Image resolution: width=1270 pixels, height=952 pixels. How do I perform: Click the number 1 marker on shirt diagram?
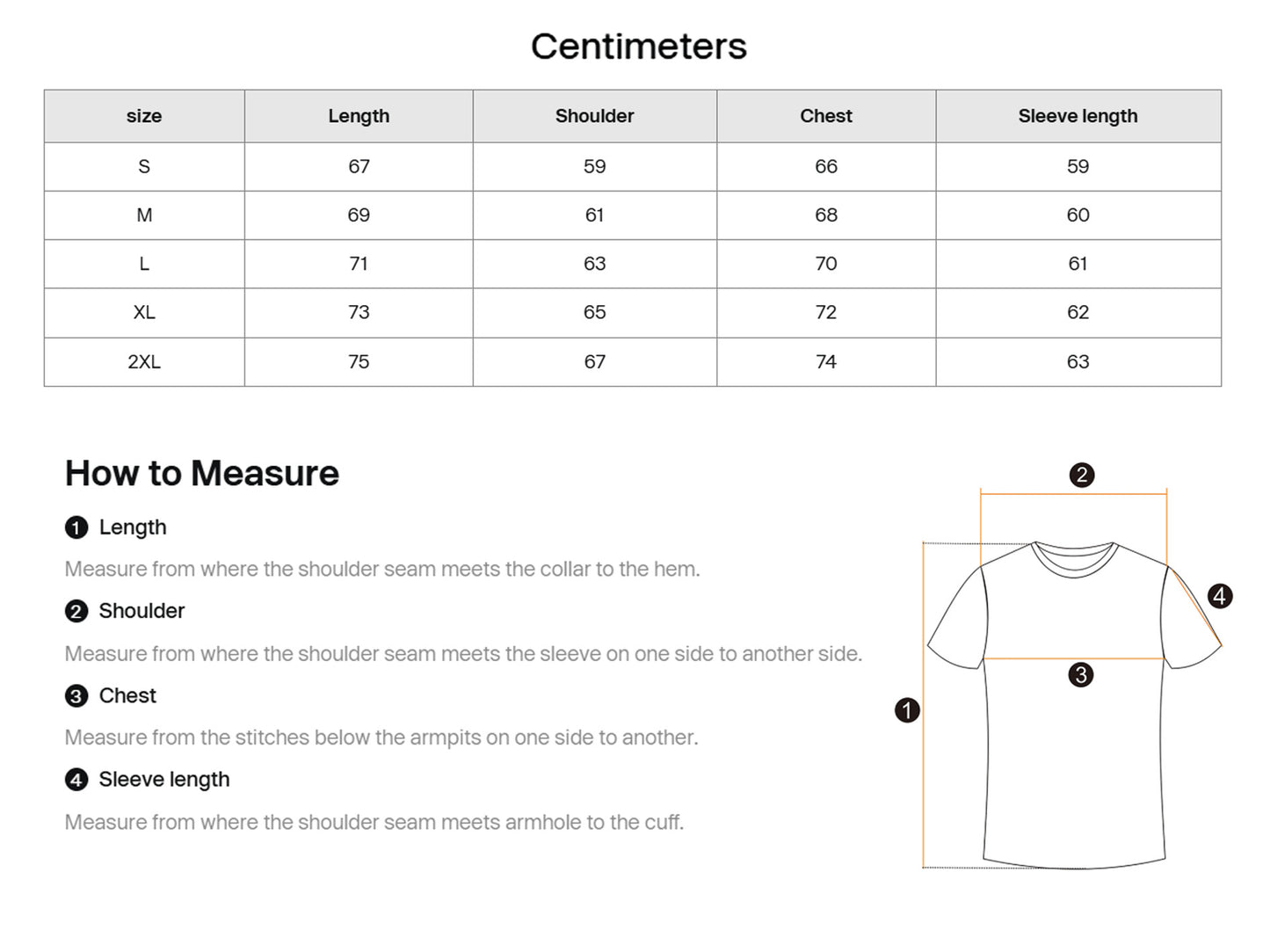tap(907, 710)
